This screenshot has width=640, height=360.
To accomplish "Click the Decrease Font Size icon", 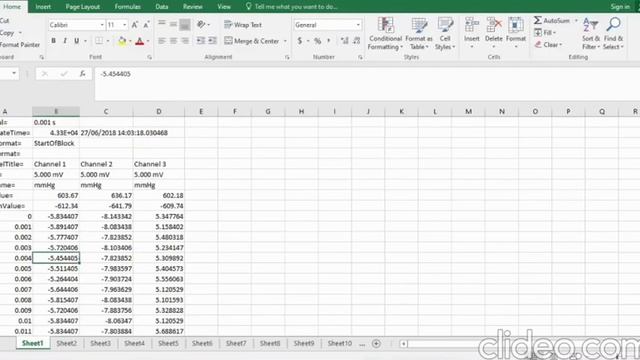I will coord(146,25).
